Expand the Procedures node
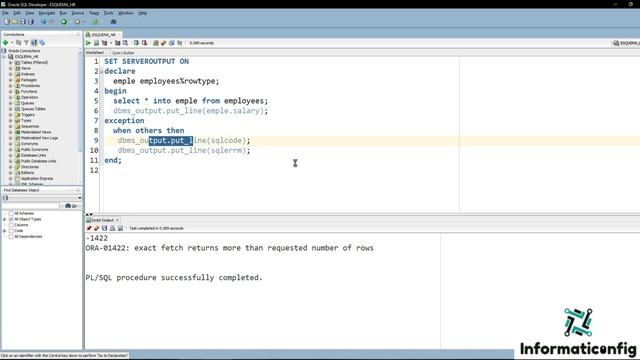This screenshot has width=640, height=360. [x=11, y=86]
